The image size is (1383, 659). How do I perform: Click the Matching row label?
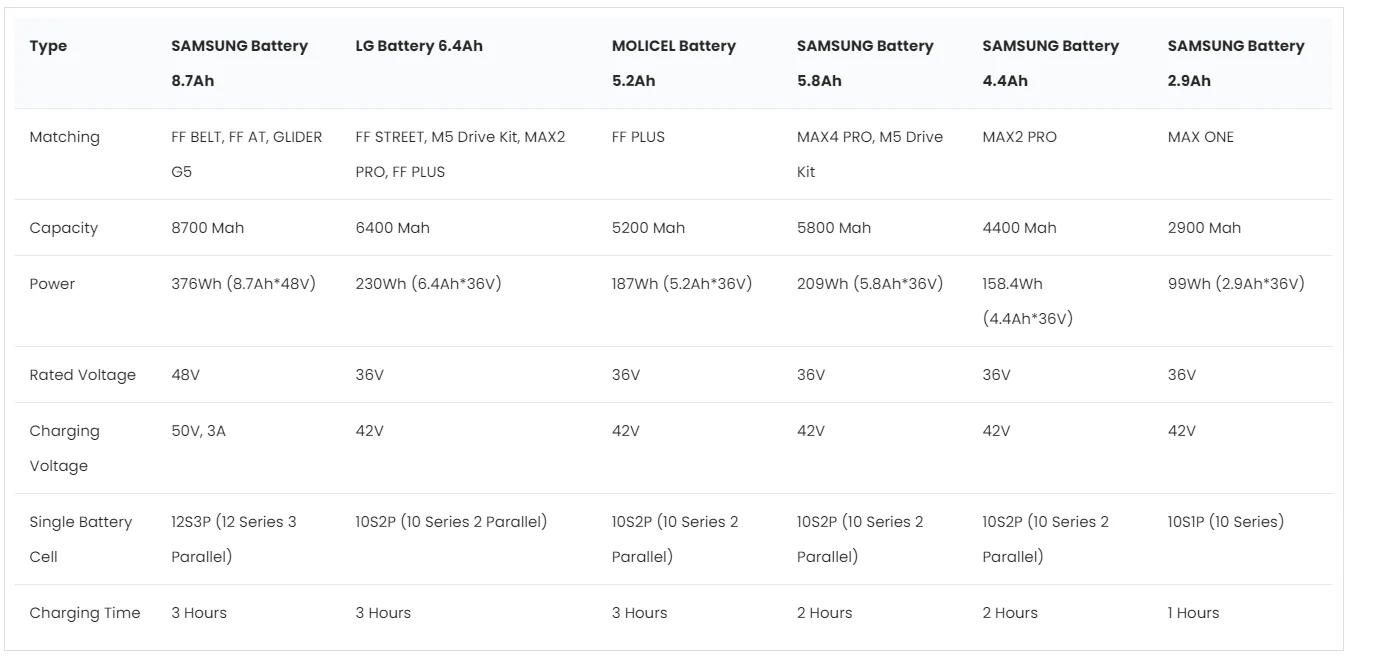(64, 137)
